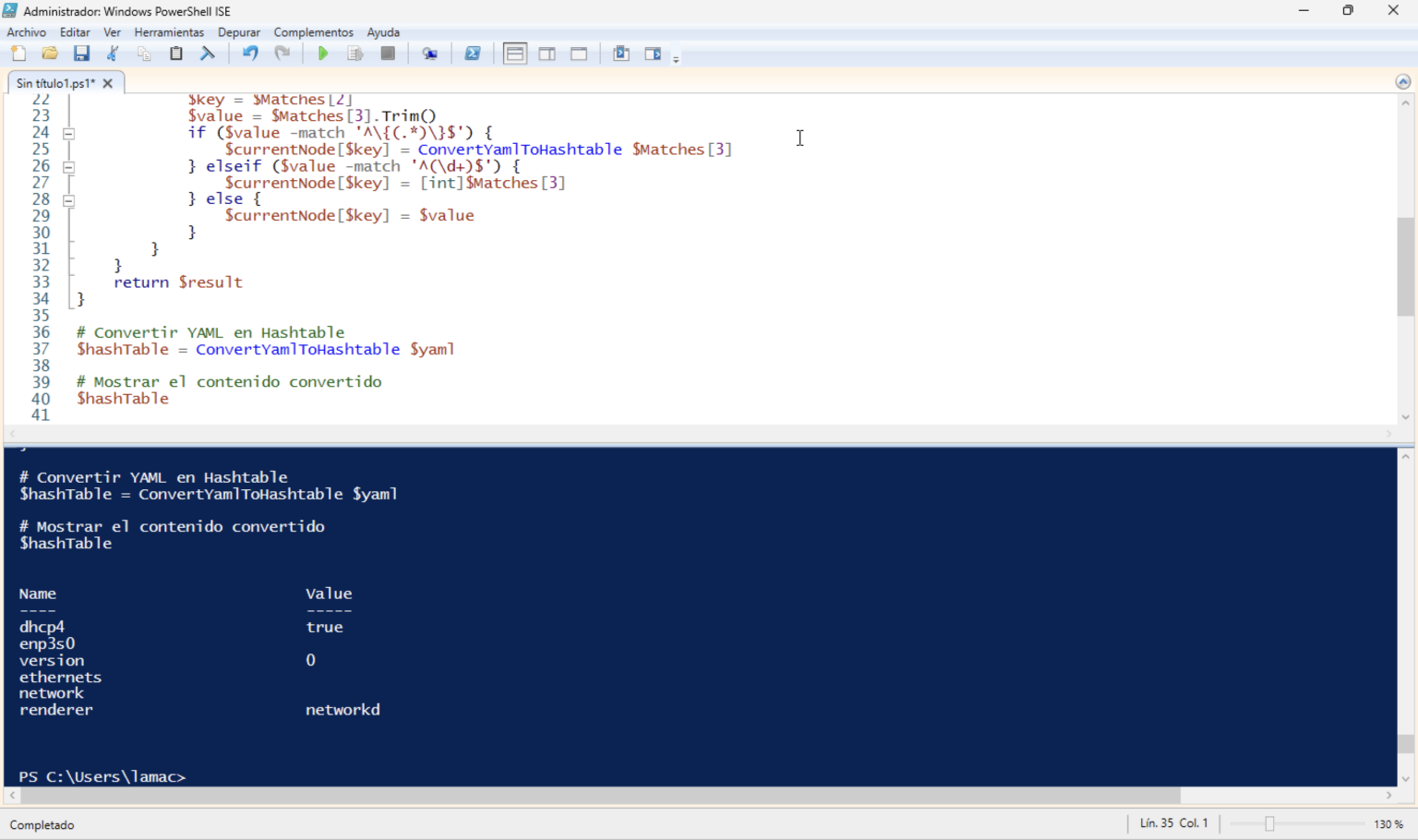The image size is (1418, 840).
Task: Undo the last edit
Action: click(x=249, y=53)
